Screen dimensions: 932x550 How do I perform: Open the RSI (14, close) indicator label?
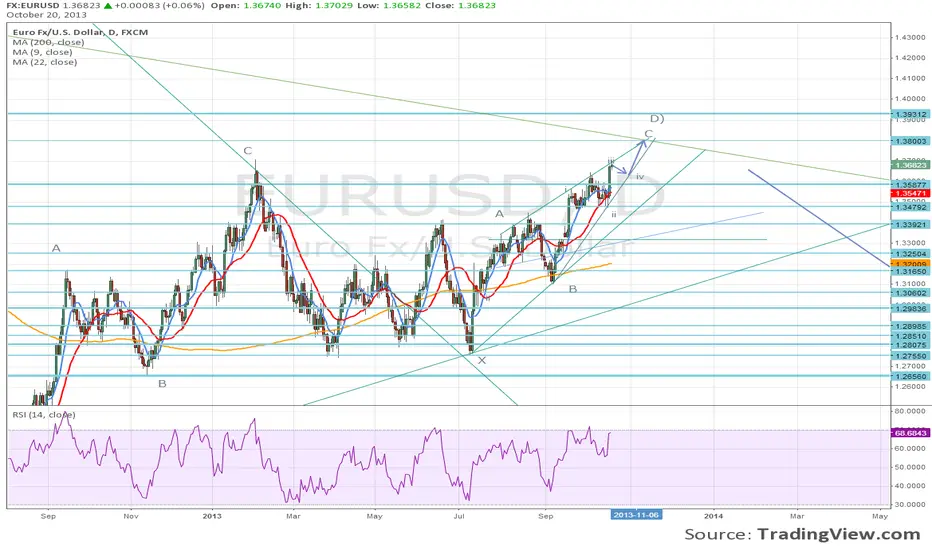point(44,414)
